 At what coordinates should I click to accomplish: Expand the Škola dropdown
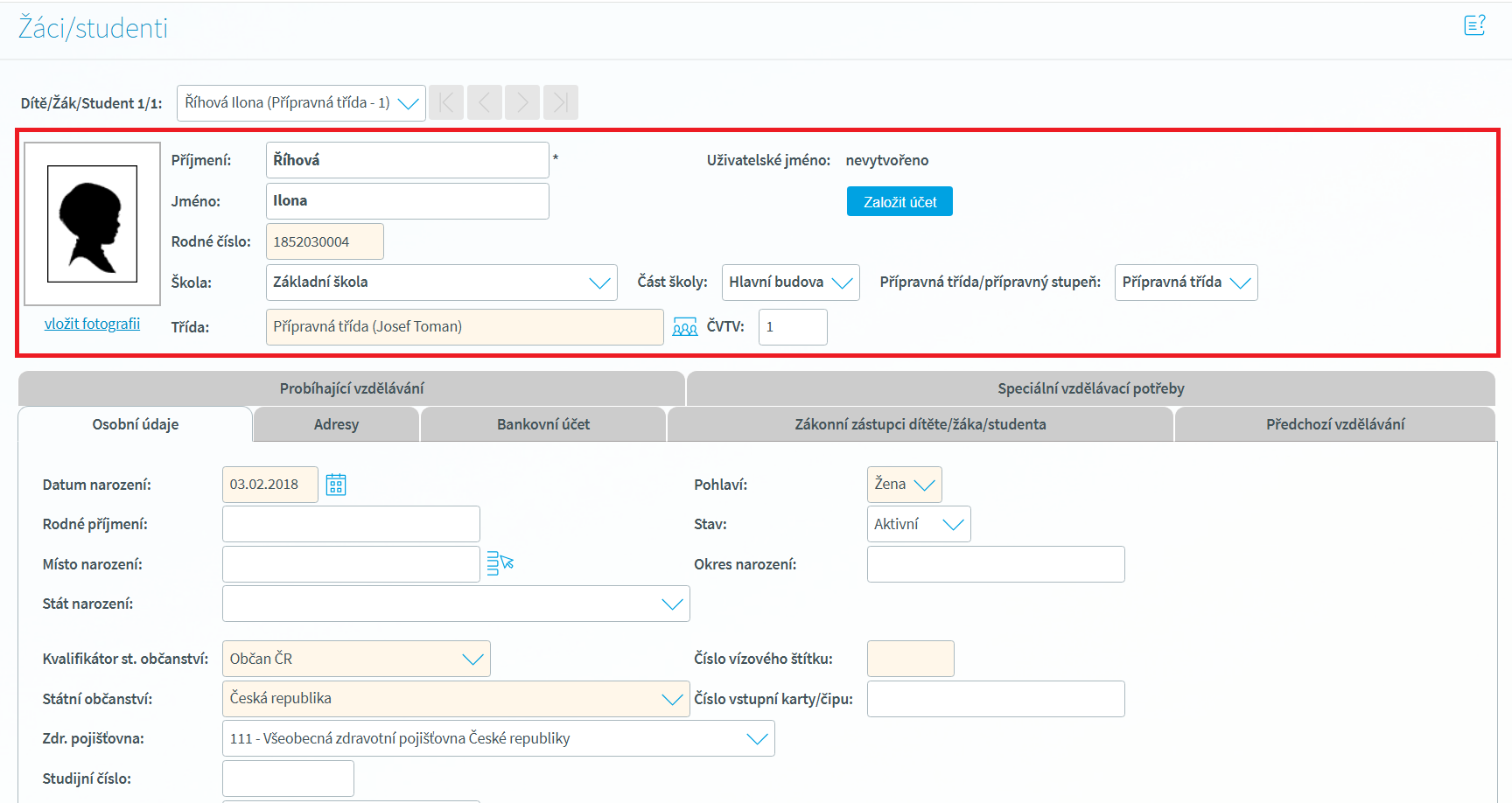[599, 283]
